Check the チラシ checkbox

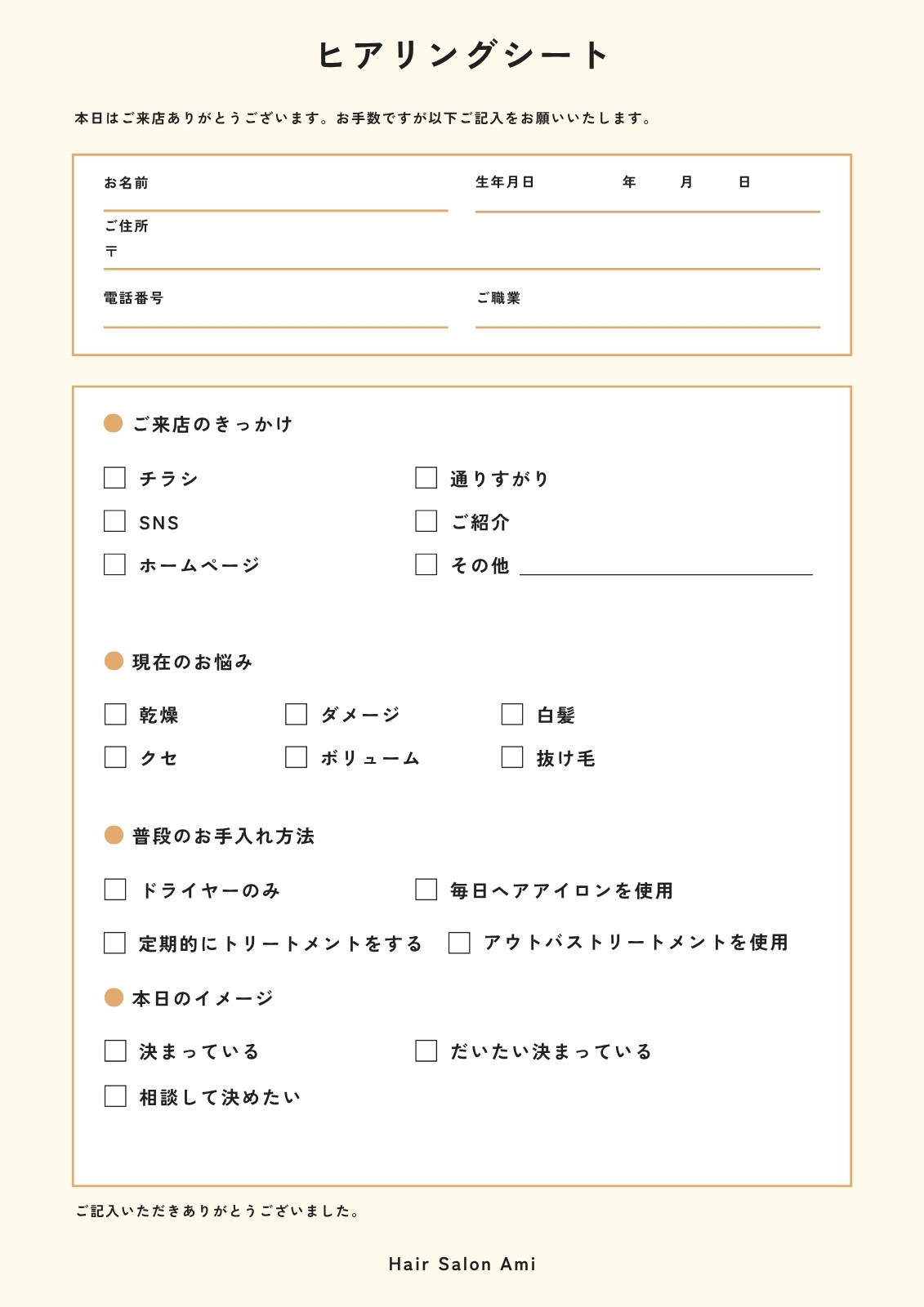click(x=114, y=478)
